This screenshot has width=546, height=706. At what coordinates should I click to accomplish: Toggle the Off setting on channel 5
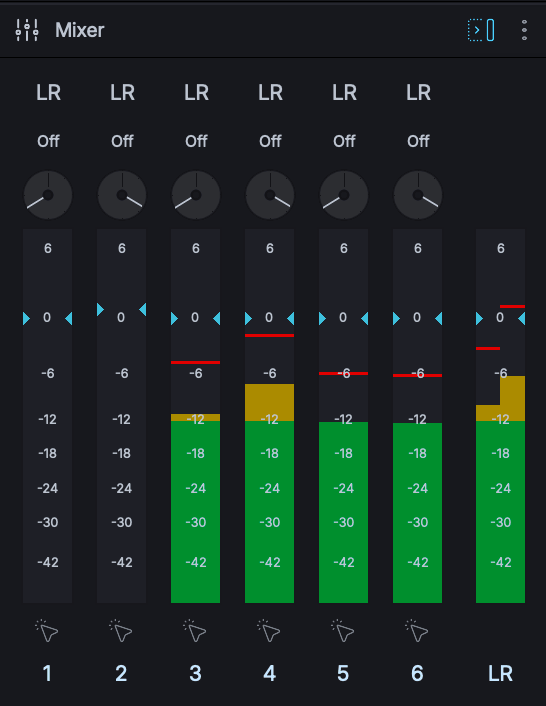pos(344,141)
